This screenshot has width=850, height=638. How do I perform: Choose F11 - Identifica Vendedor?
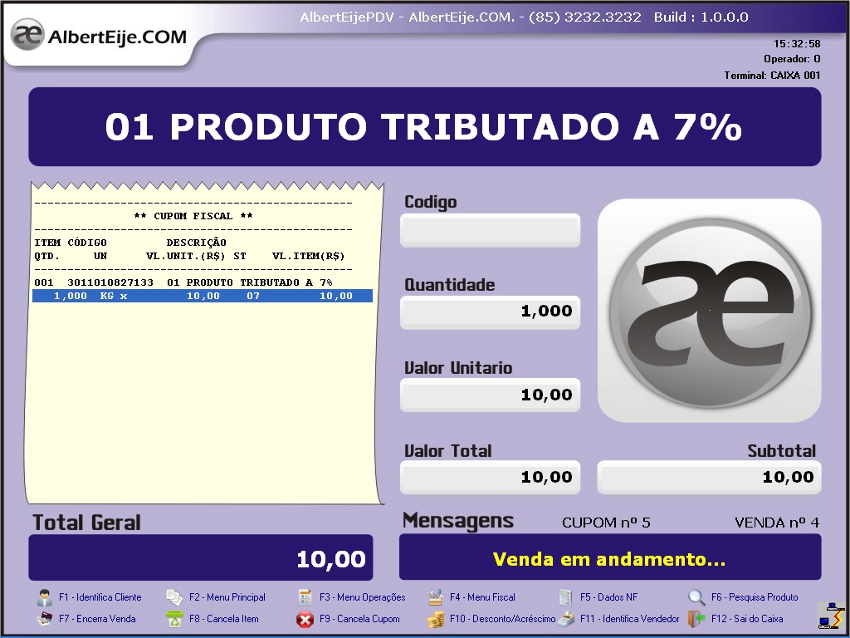tap(629, 618)
